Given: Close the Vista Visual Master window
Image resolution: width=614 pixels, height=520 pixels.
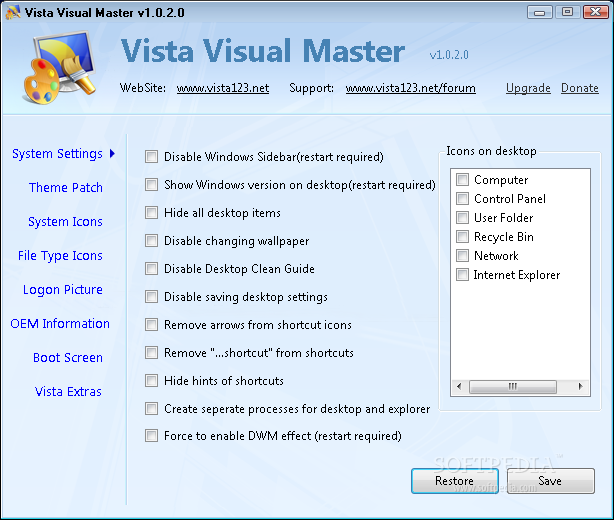Looking at the screenshot, I should (596, 12).
